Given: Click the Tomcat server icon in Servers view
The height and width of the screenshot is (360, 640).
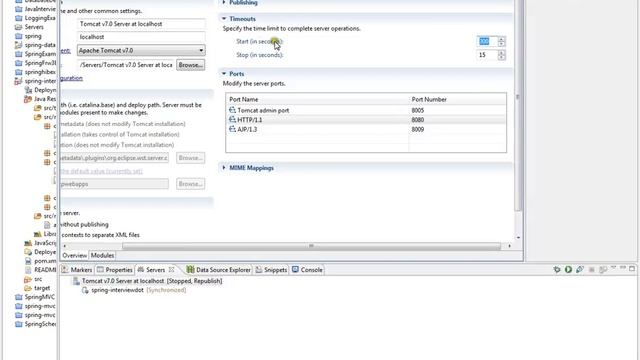Looking at the screenshot, I should pyautogui.click(x=76, y=281).
